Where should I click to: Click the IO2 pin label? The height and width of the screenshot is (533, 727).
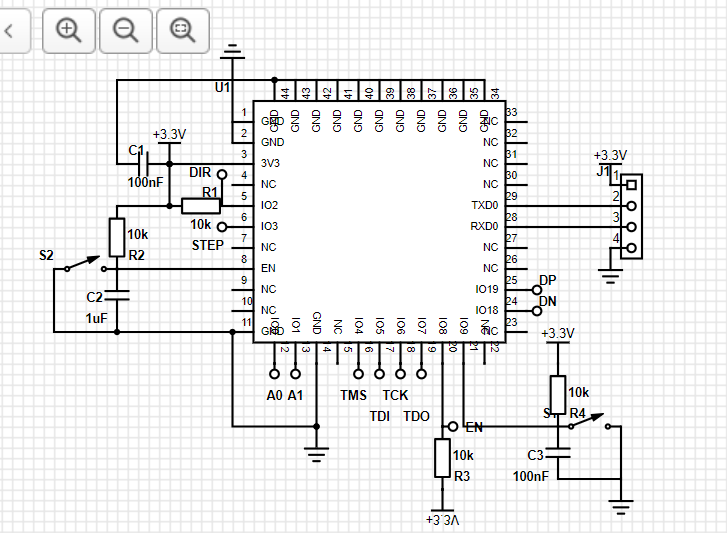(x=269, y=205)
